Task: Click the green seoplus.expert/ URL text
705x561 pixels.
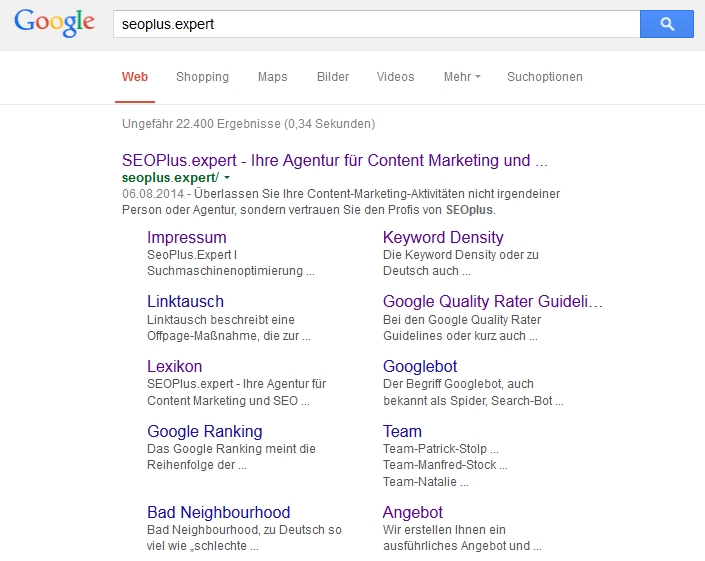Action: tap(170, 178)
